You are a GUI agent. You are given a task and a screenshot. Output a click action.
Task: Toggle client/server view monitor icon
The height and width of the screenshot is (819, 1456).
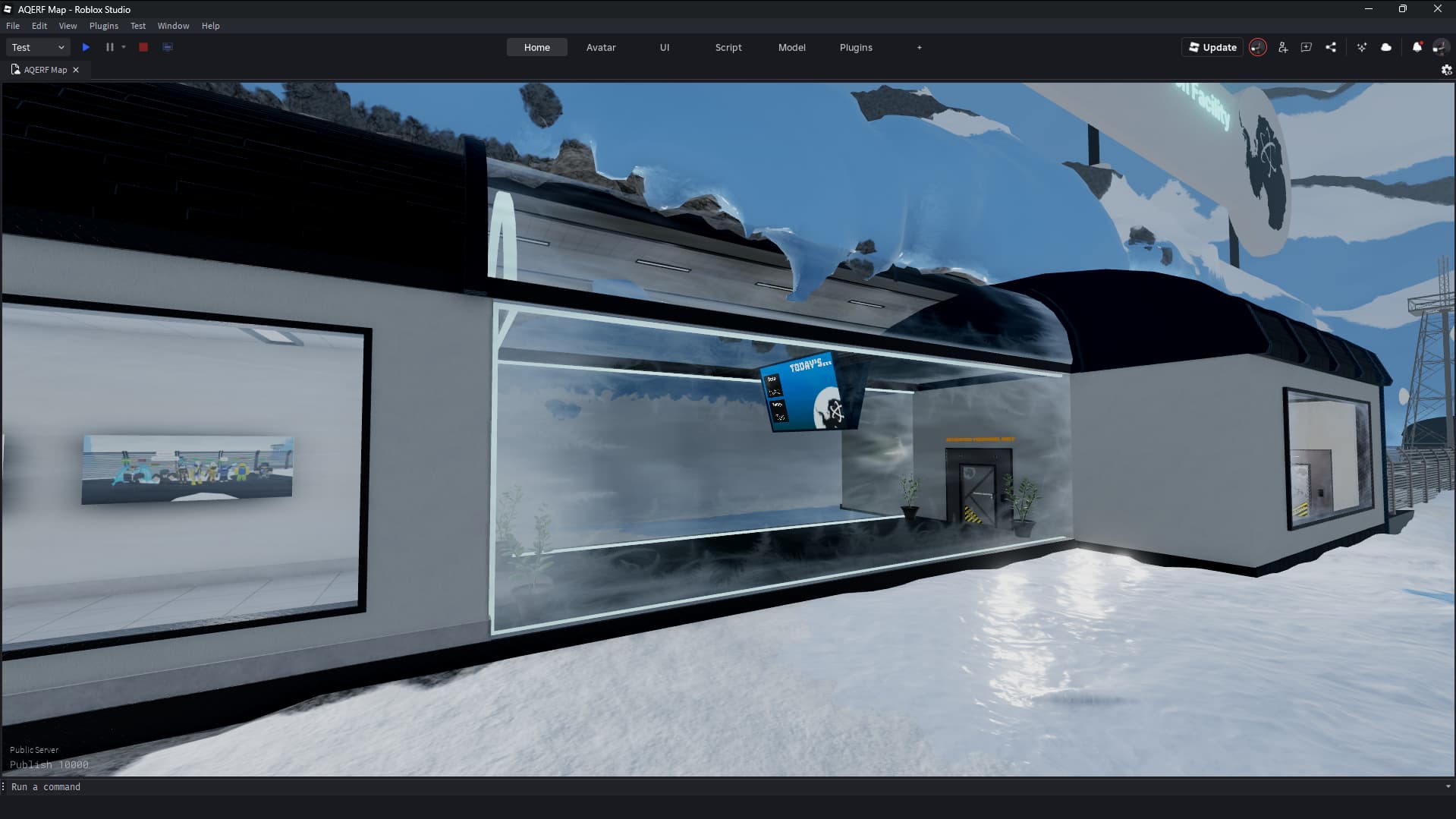click(168, 47)
